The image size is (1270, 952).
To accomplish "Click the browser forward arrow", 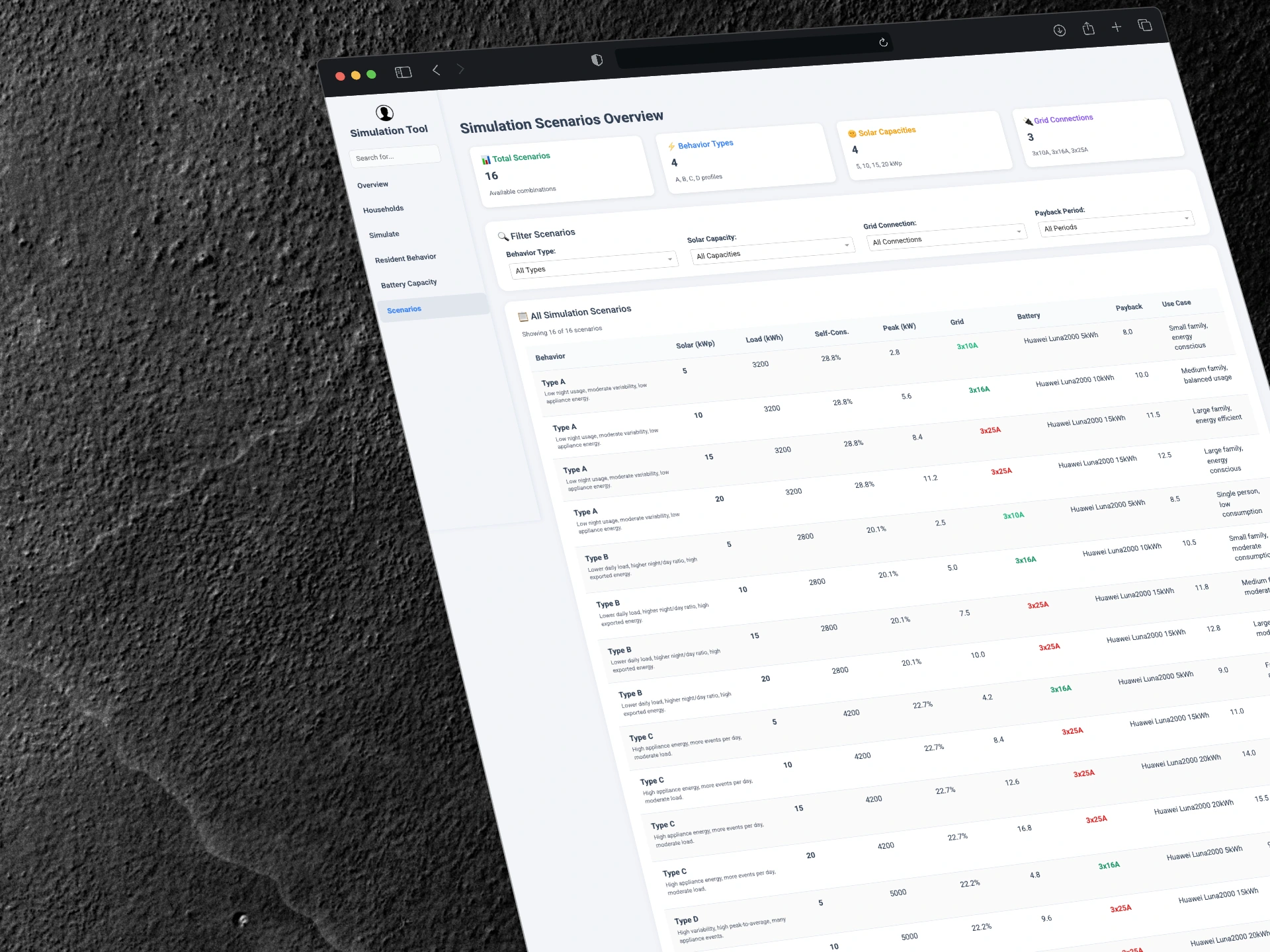I will click(461, 68).
